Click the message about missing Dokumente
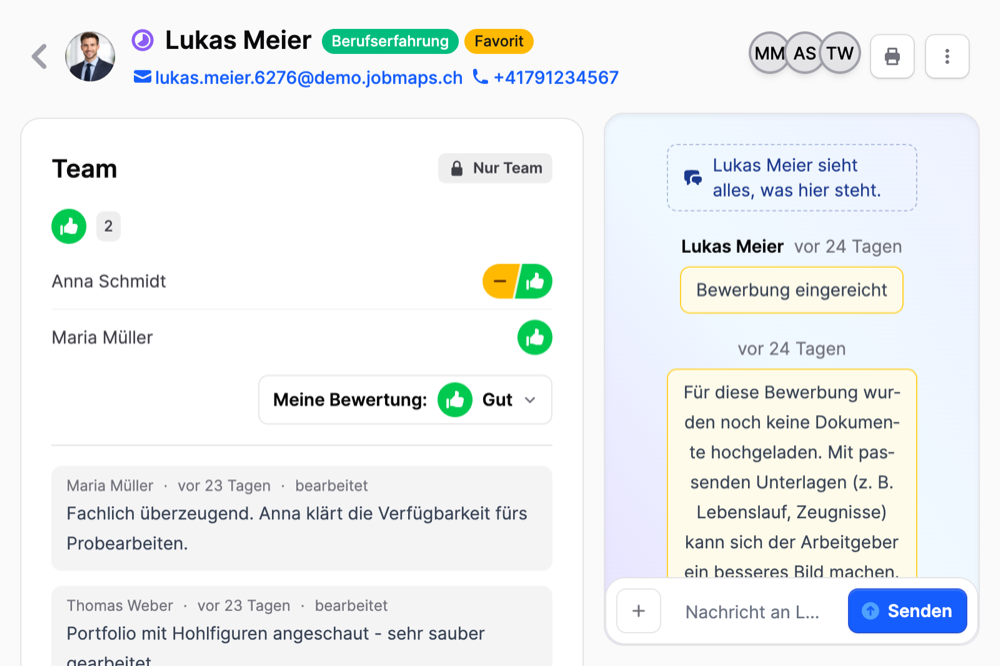Image resolution: width=1000 pixels, height=666 pixels. [x=791, y=474]
